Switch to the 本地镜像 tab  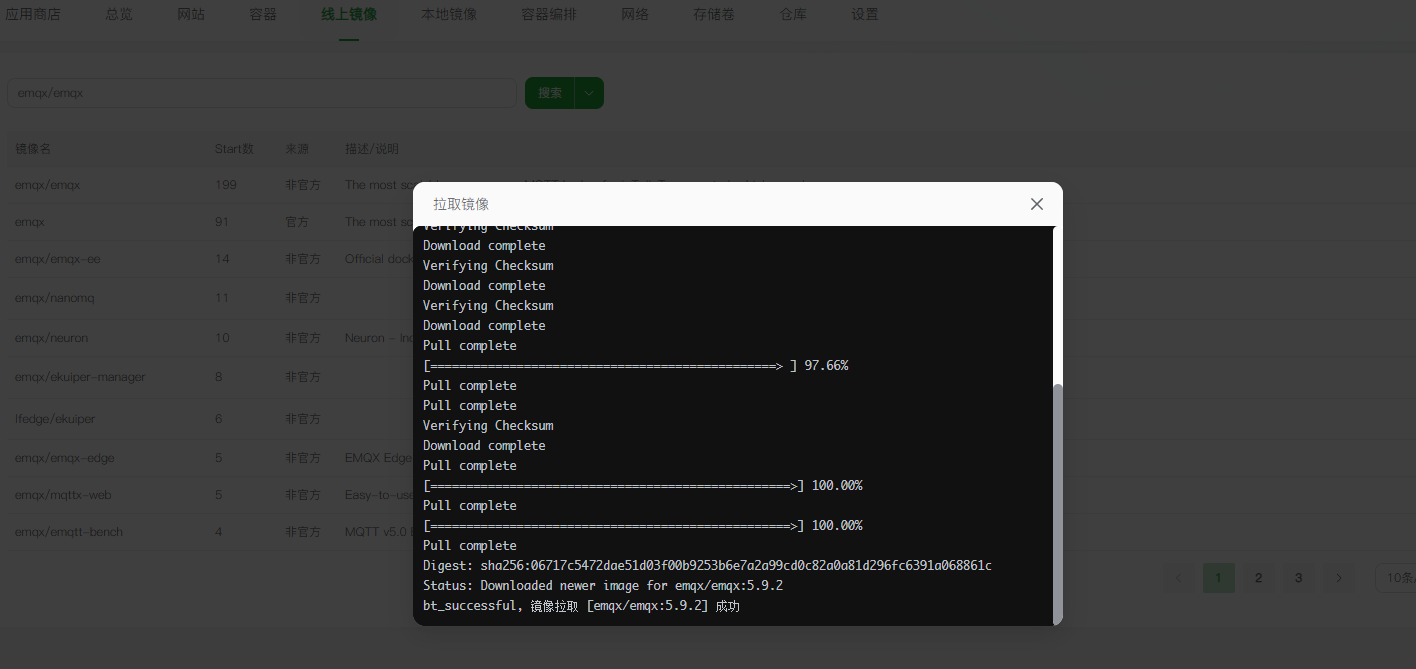click(449, 14)
